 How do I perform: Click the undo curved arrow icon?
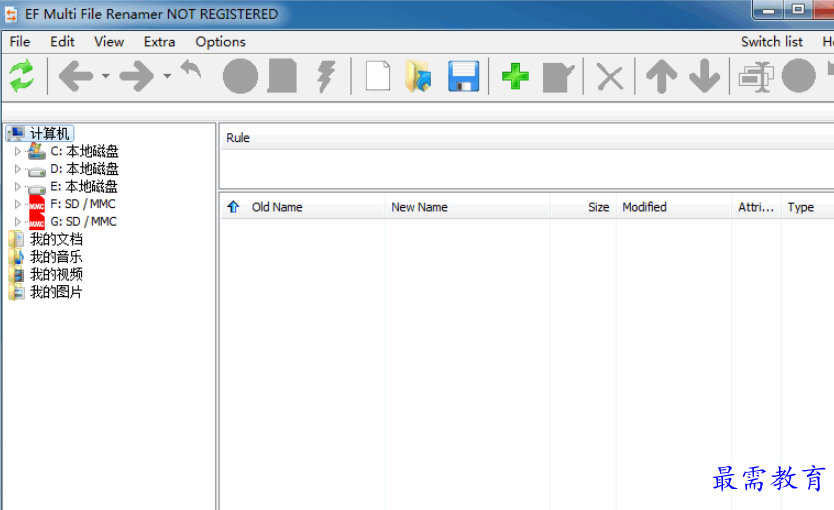(x=191, y=70)
